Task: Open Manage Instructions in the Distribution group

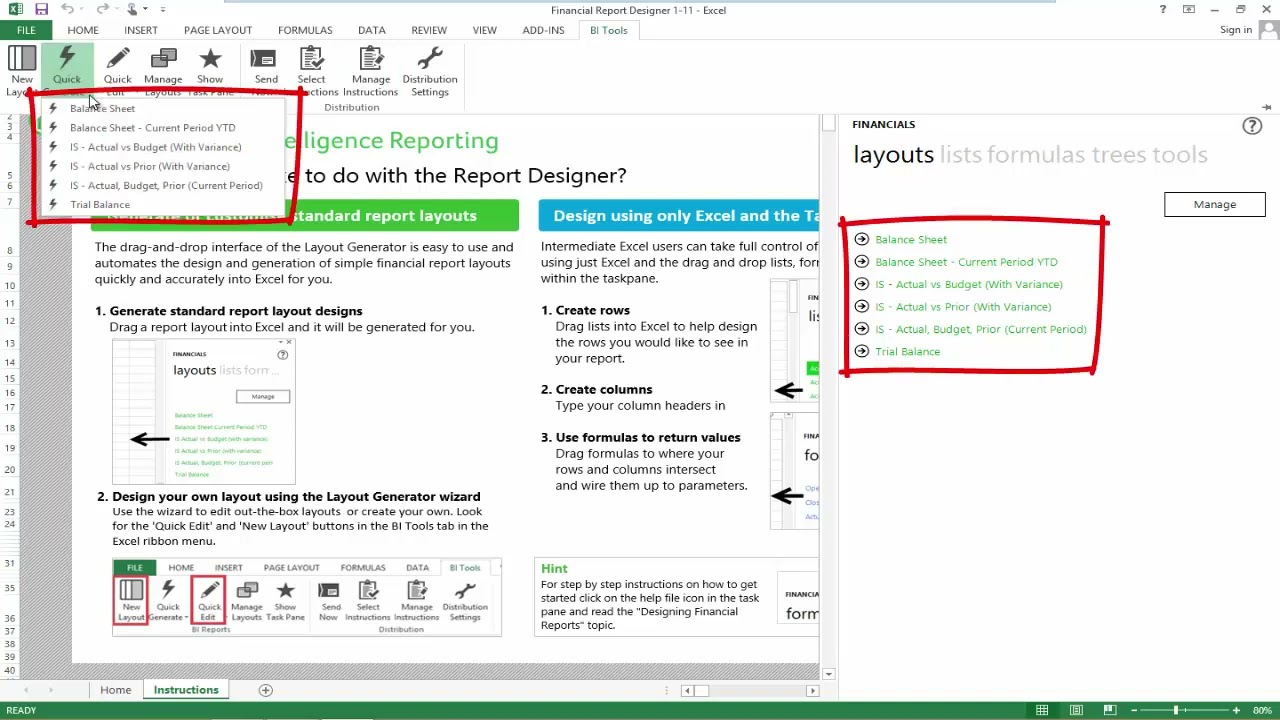Action: 371,71
